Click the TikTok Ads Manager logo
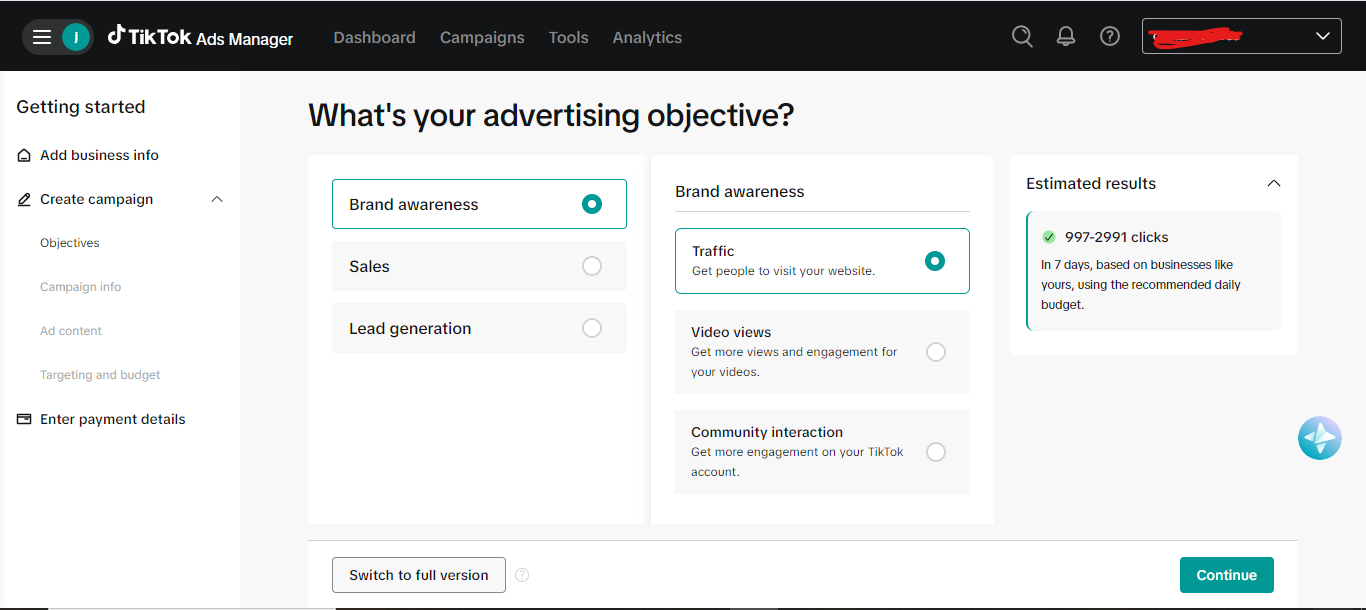Viewport: 1366px width, 610px height. tap(200, 37)
